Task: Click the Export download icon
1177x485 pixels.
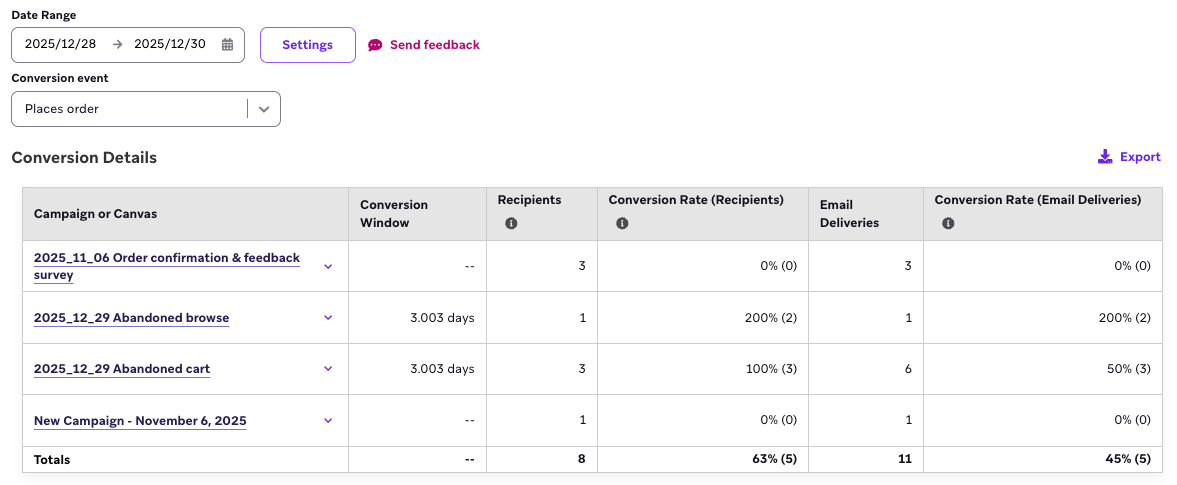Action: (x=1104, y=157)
